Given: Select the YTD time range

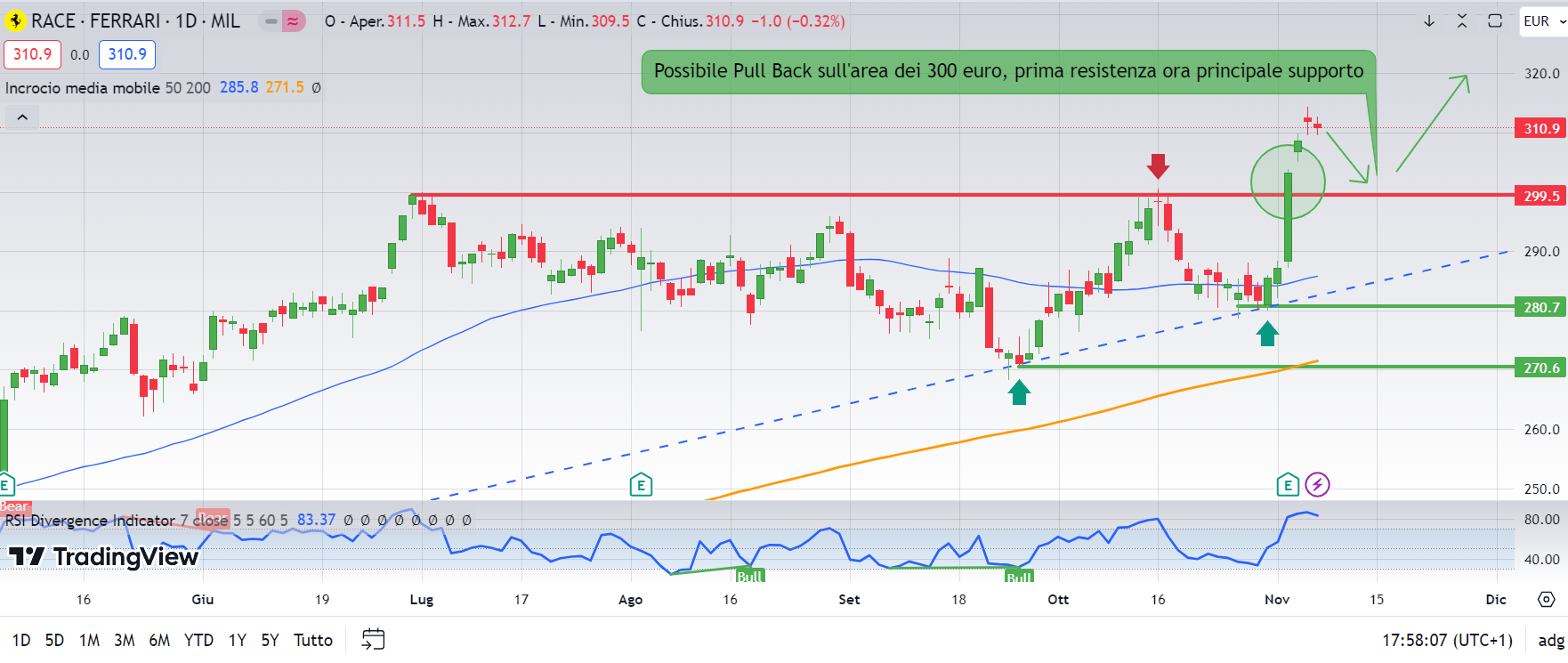Looking at the screenshot, I should pos(198,640).
